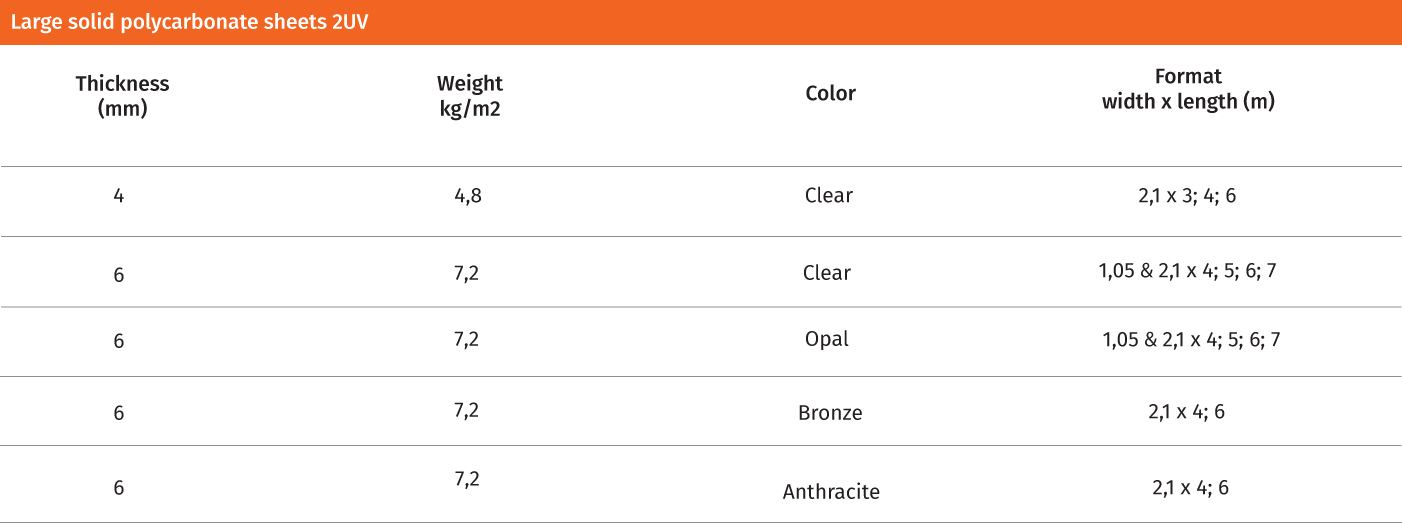Screen dimensions: 1402x524
Task: Click the Bronze color cell
Action: pyautogui.click(x=830, y=412)
